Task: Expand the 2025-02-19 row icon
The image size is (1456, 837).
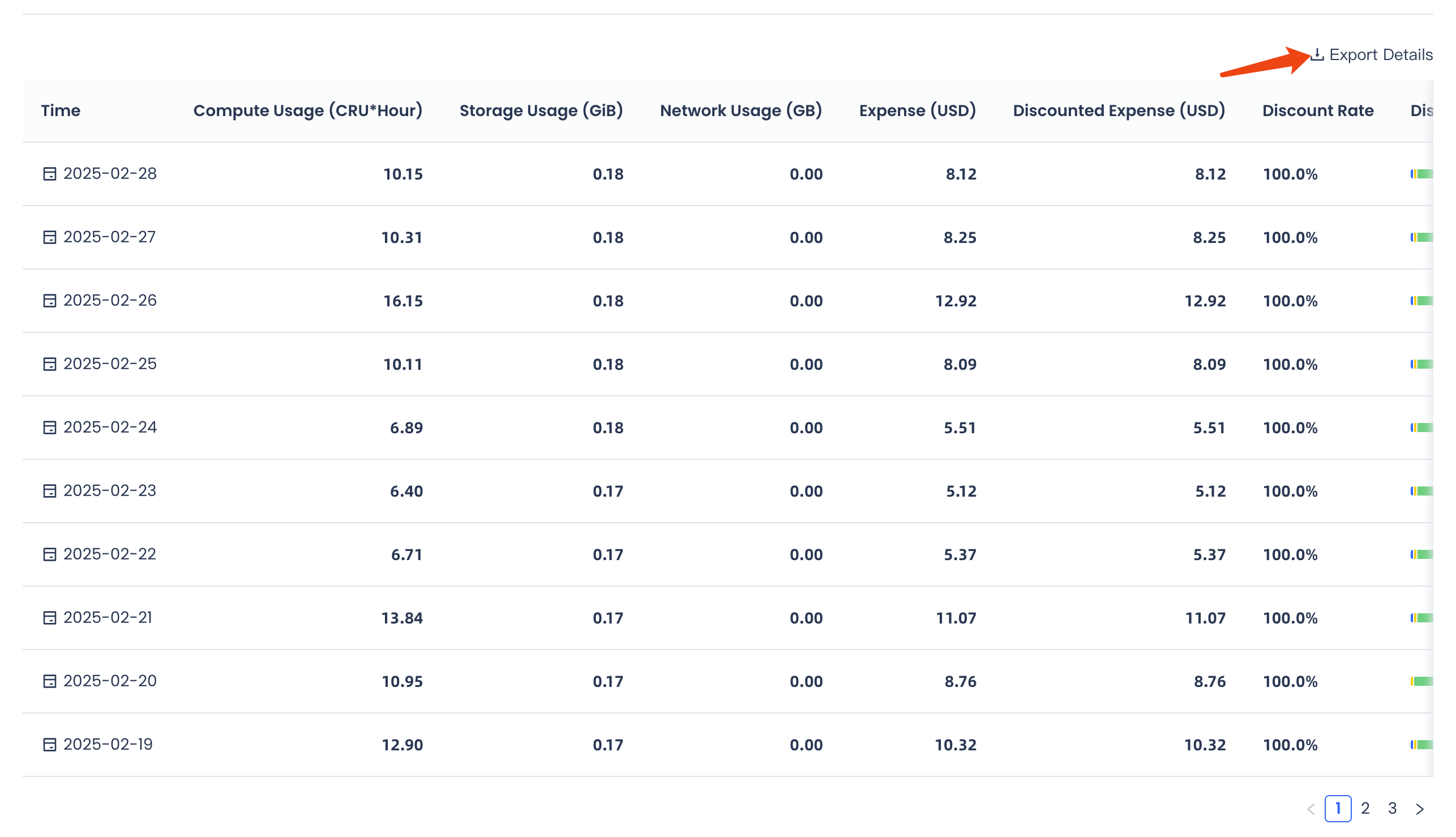Action: (x=50, y=745)
